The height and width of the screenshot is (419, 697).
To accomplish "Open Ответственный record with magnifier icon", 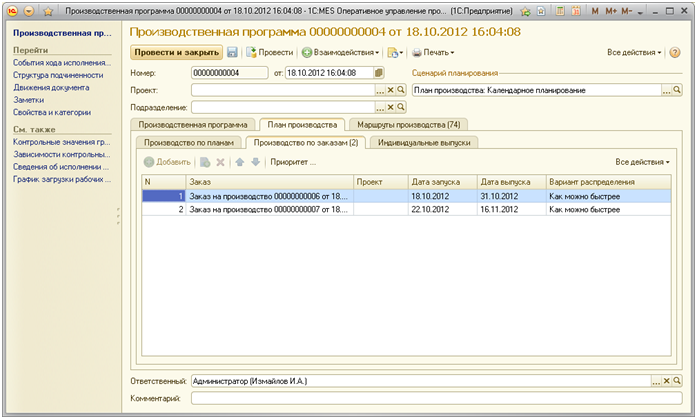I will [677, 381].
